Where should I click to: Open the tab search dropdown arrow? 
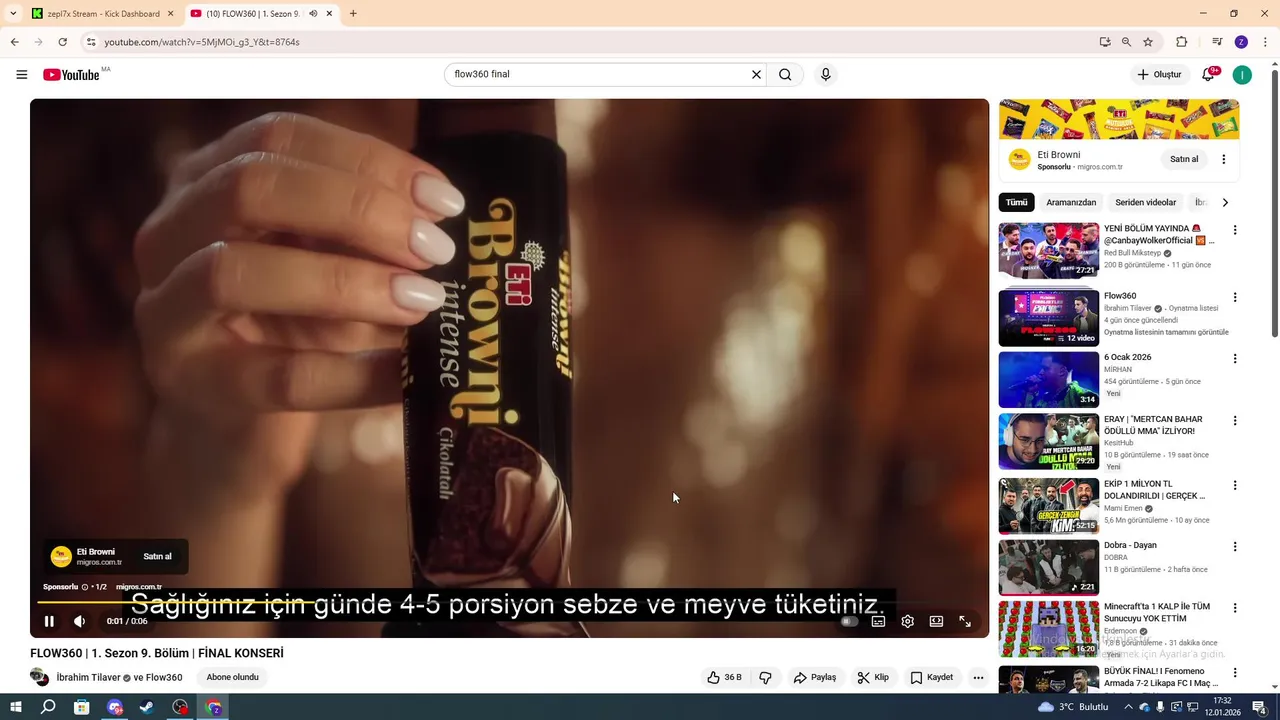pyautogui.click(x=13, y=14)
